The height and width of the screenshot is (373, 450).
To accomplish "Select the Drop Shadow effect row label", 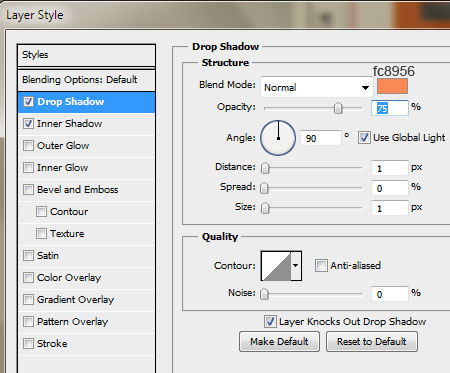I will tap(71, 102).
